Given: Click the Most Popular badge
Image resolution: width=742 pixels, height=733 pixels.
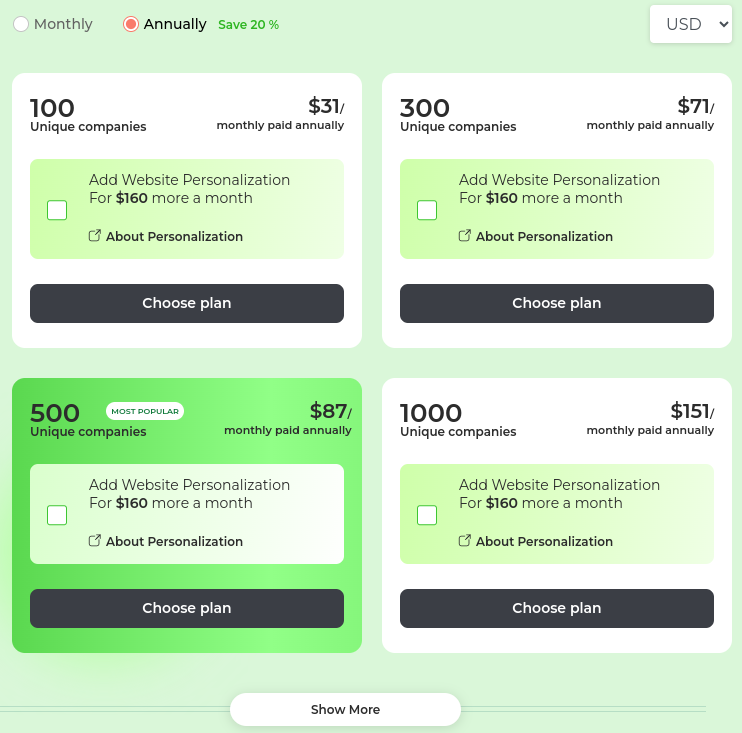Looking at the screenshot, I should click(145, 411).
